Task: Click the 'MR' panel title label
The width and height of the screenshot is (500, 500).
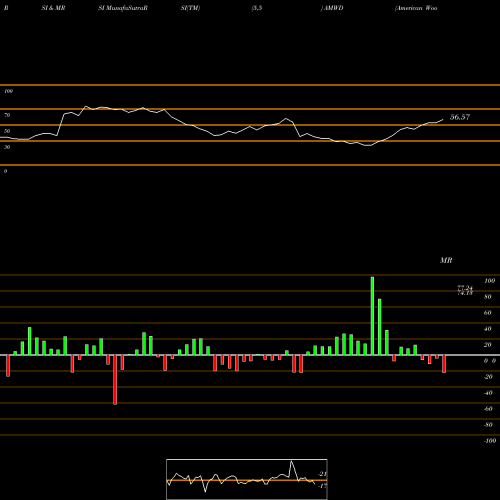Action: tap(446, 260)
